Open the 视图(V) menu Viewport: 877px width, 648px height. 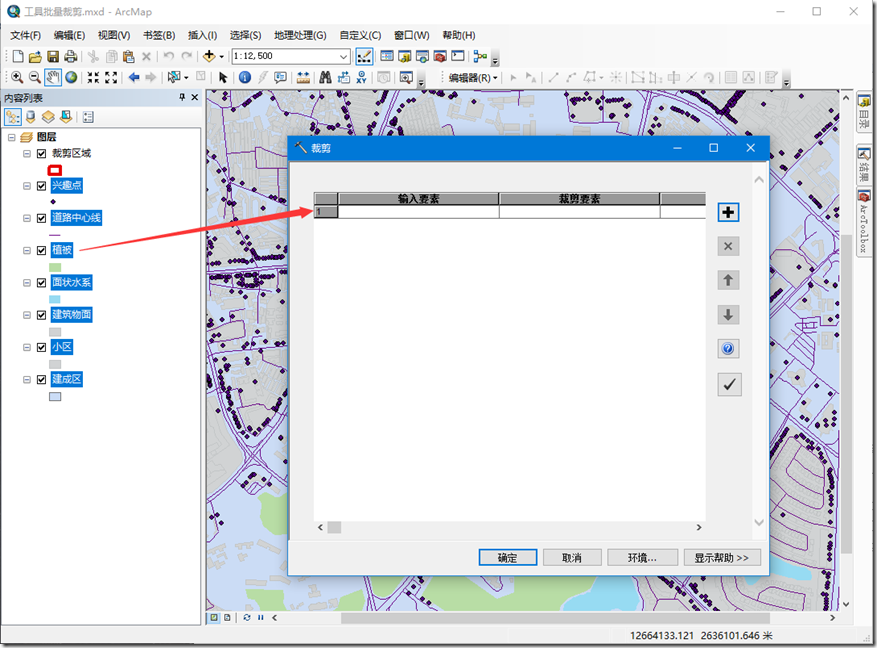tap(114, 35)
